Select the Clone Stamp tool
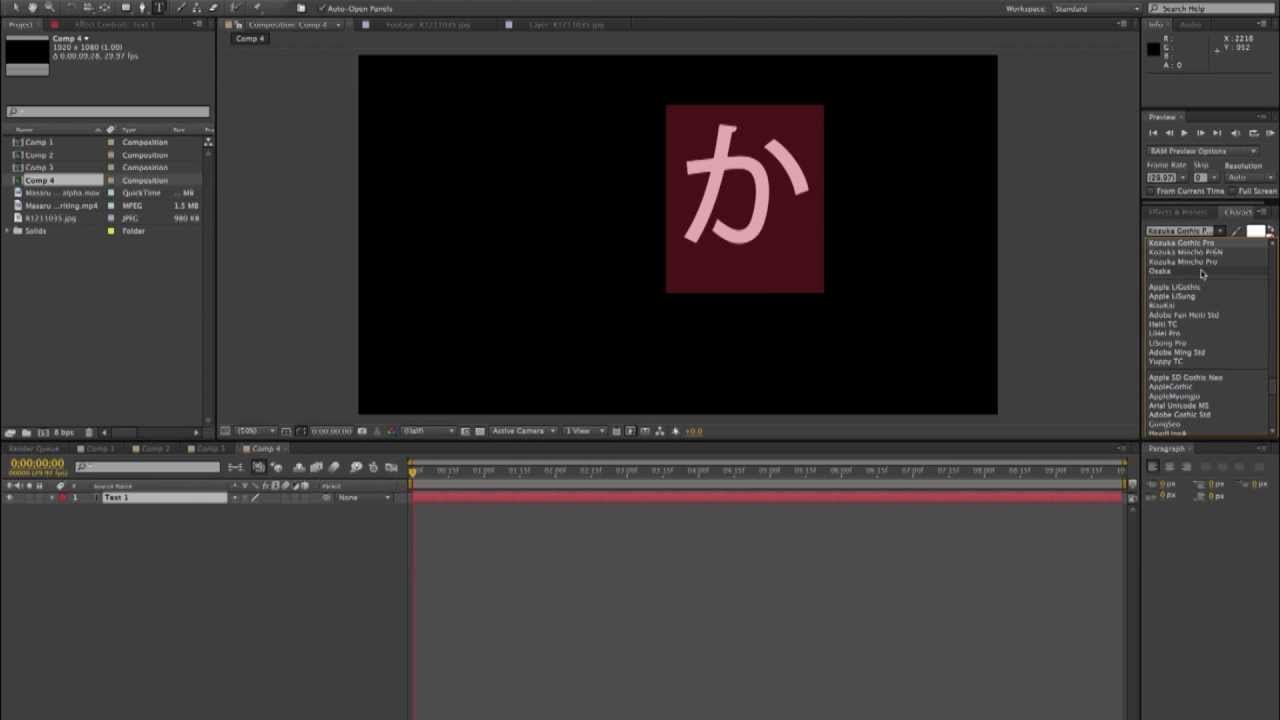 (196, 8)
